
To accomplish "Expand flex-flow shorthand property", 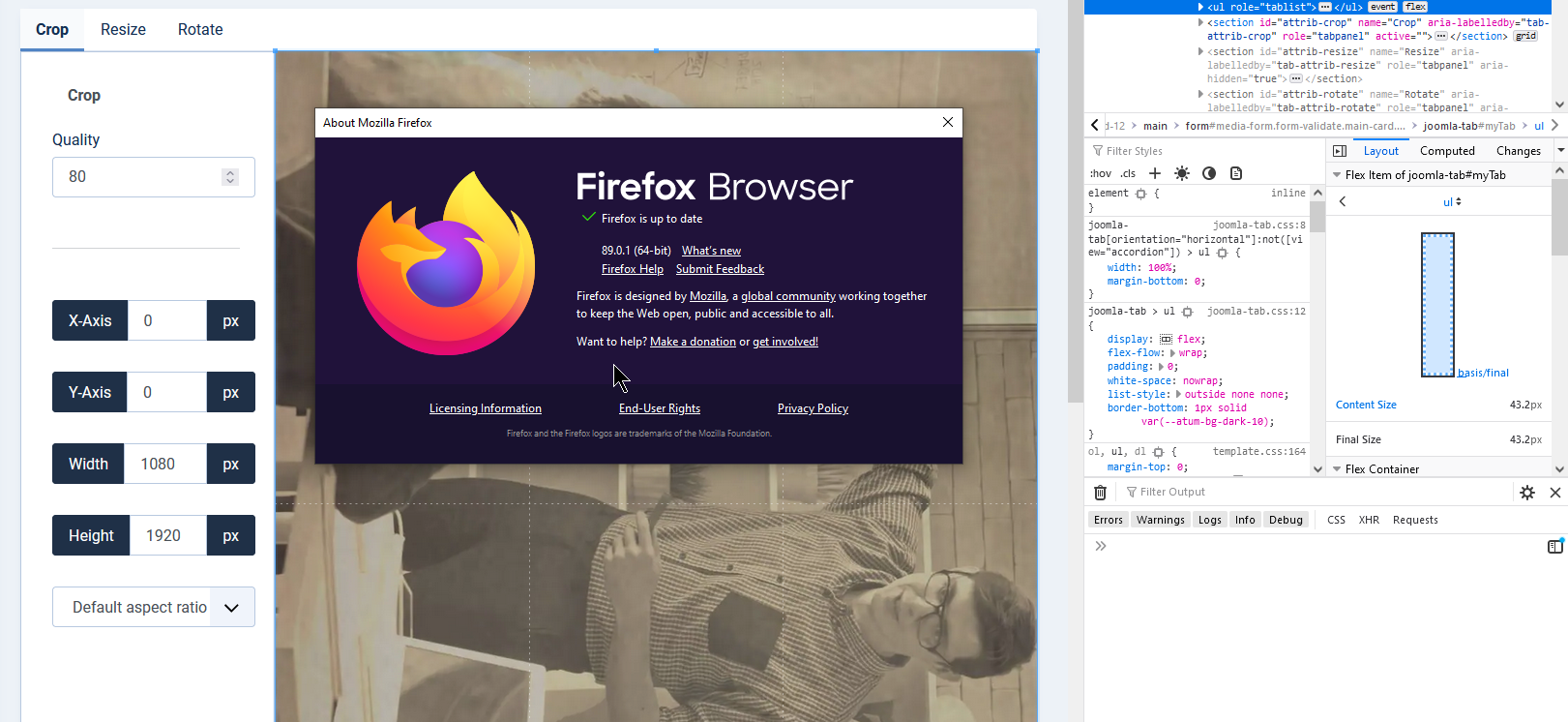I will click(x=1173, y=353).
